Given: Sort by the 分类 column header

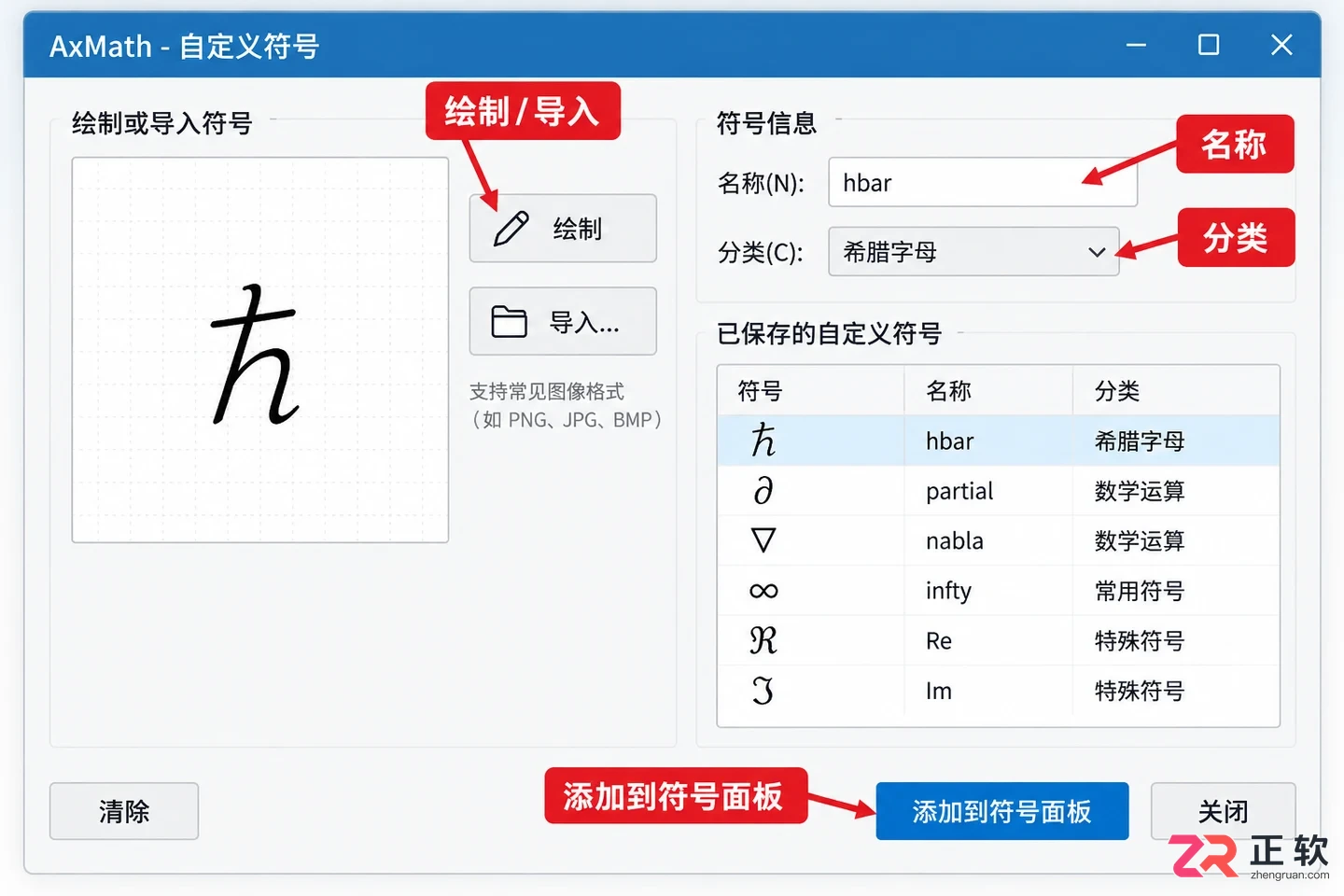Looking at the screenshot, I should [1176, 390].
